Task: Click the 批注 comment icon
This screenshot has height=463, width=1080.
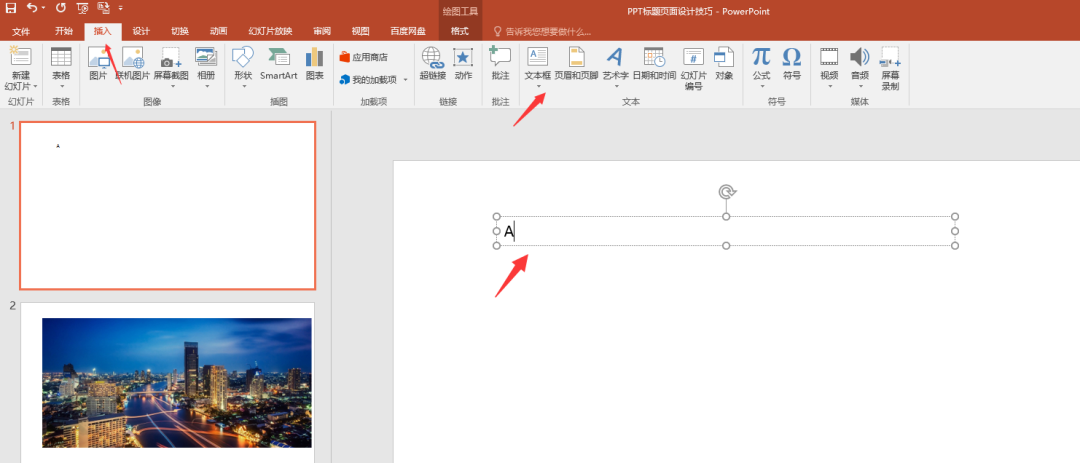Action: [x=500, y=63]
